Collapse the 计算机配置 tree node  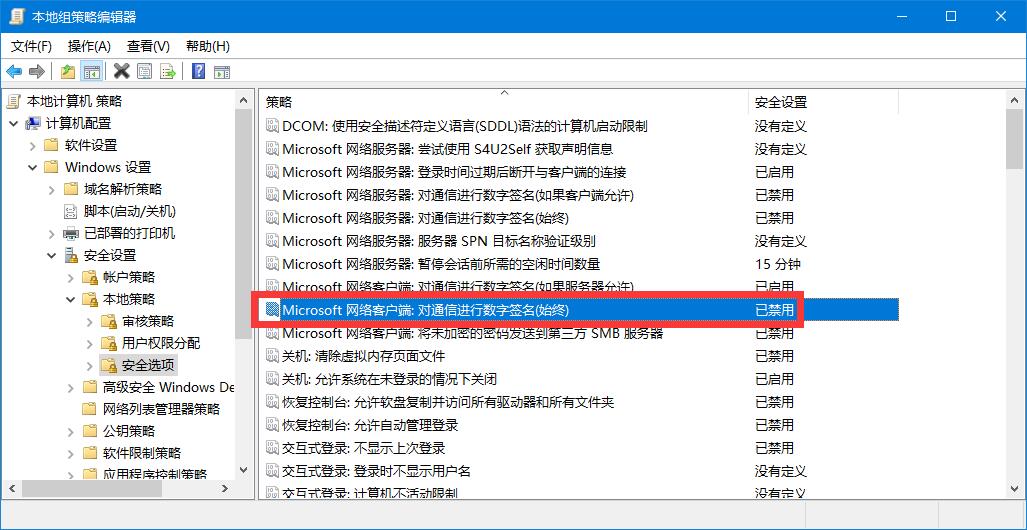tap(14, 123)
